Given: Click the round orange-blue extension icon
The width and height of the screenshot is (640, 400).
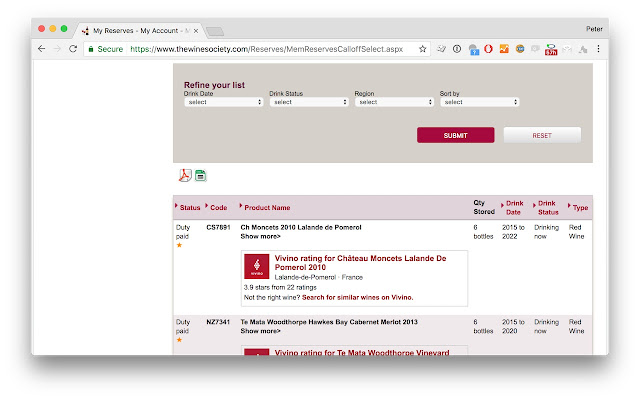Looking at the screenshot, I should point(520,49).
